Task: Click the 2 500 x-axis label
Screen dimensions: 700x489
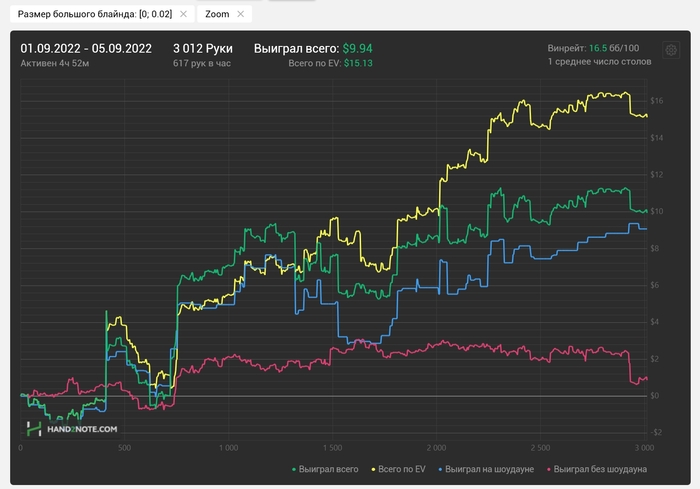Action: [x=541, y=448]
